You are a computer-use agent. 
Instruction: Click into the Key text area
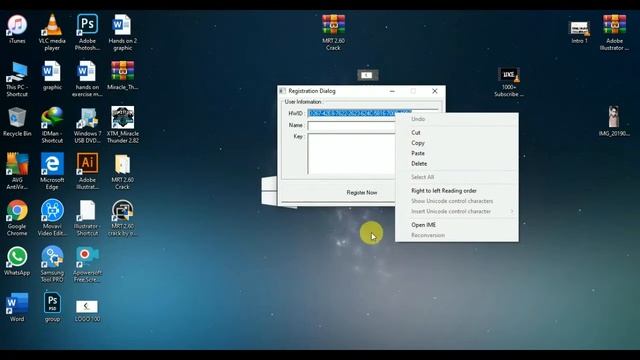pos(351,154)
